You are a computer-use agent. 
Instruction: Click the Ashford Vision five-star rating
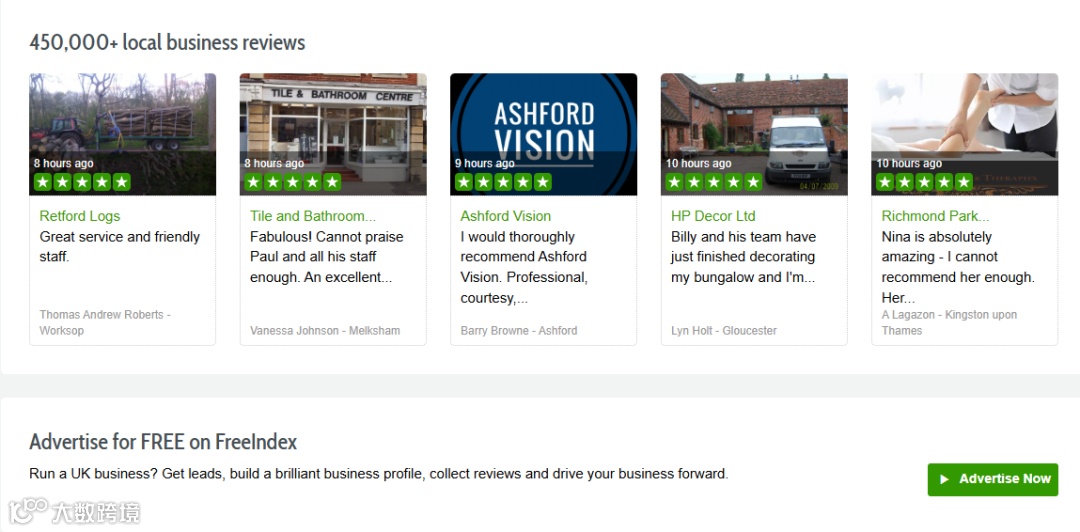pyautogui.click(x=503, y=182)
